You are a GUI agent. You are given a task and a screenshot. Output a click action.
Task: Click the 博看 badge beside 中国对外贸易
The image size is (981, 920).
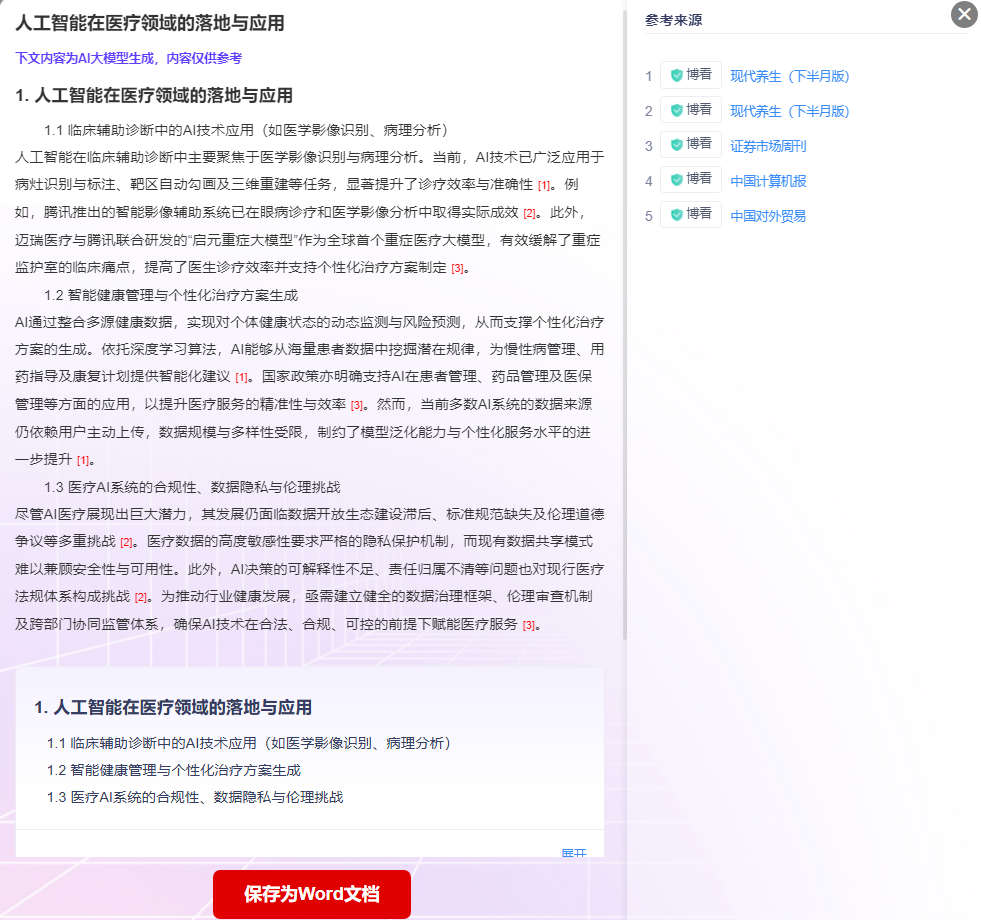click(690, 215)
